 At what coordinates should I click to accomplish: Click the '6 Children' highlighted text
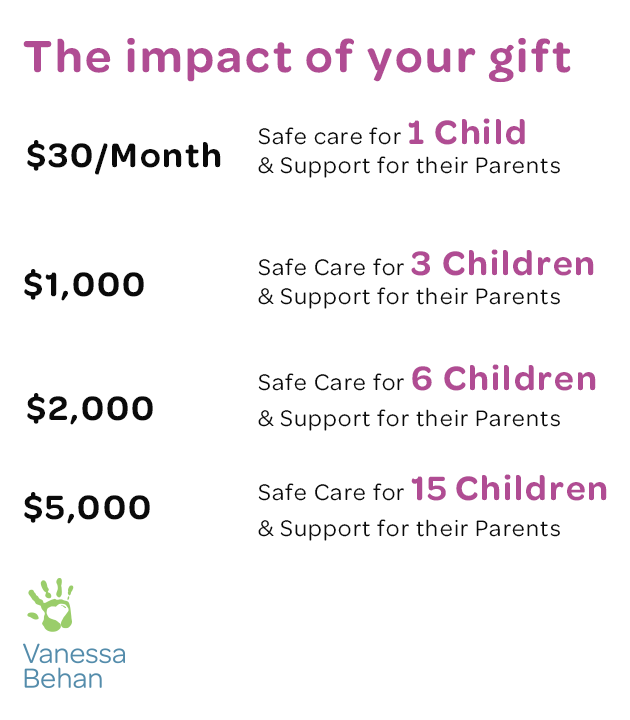click(504, 379)
